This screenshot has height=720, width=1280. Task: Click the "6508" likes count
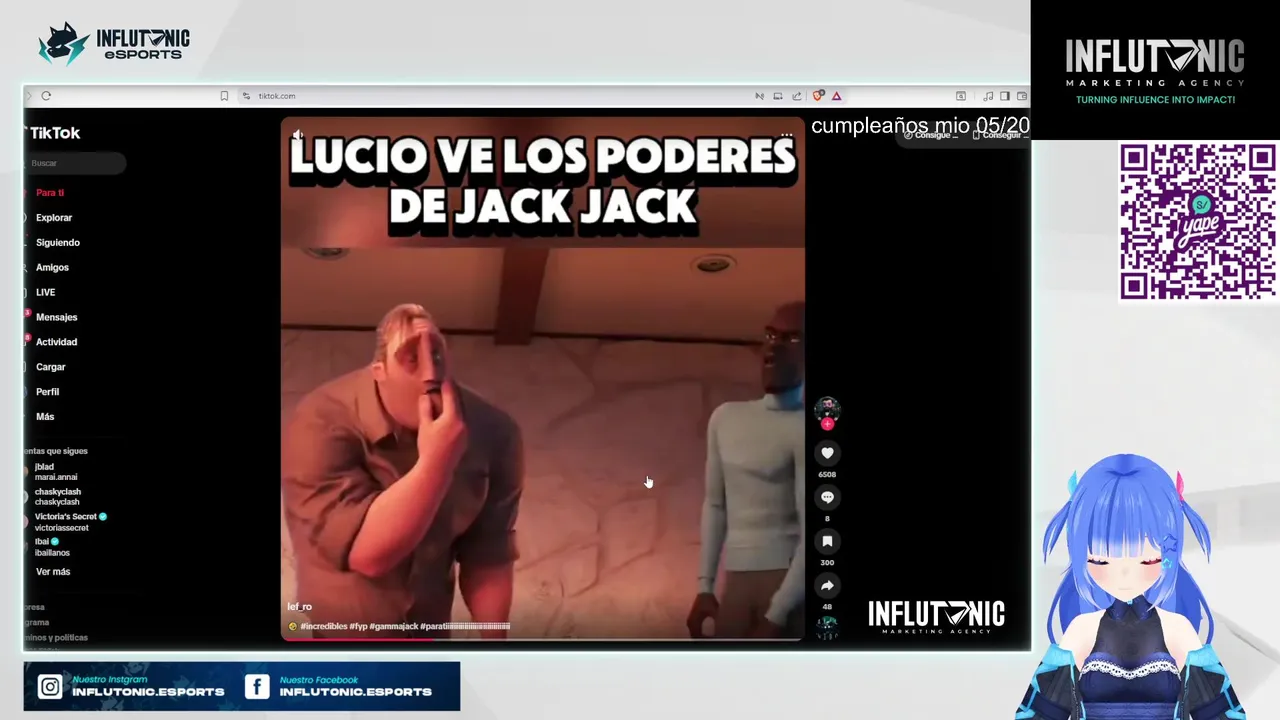point(827,474)
